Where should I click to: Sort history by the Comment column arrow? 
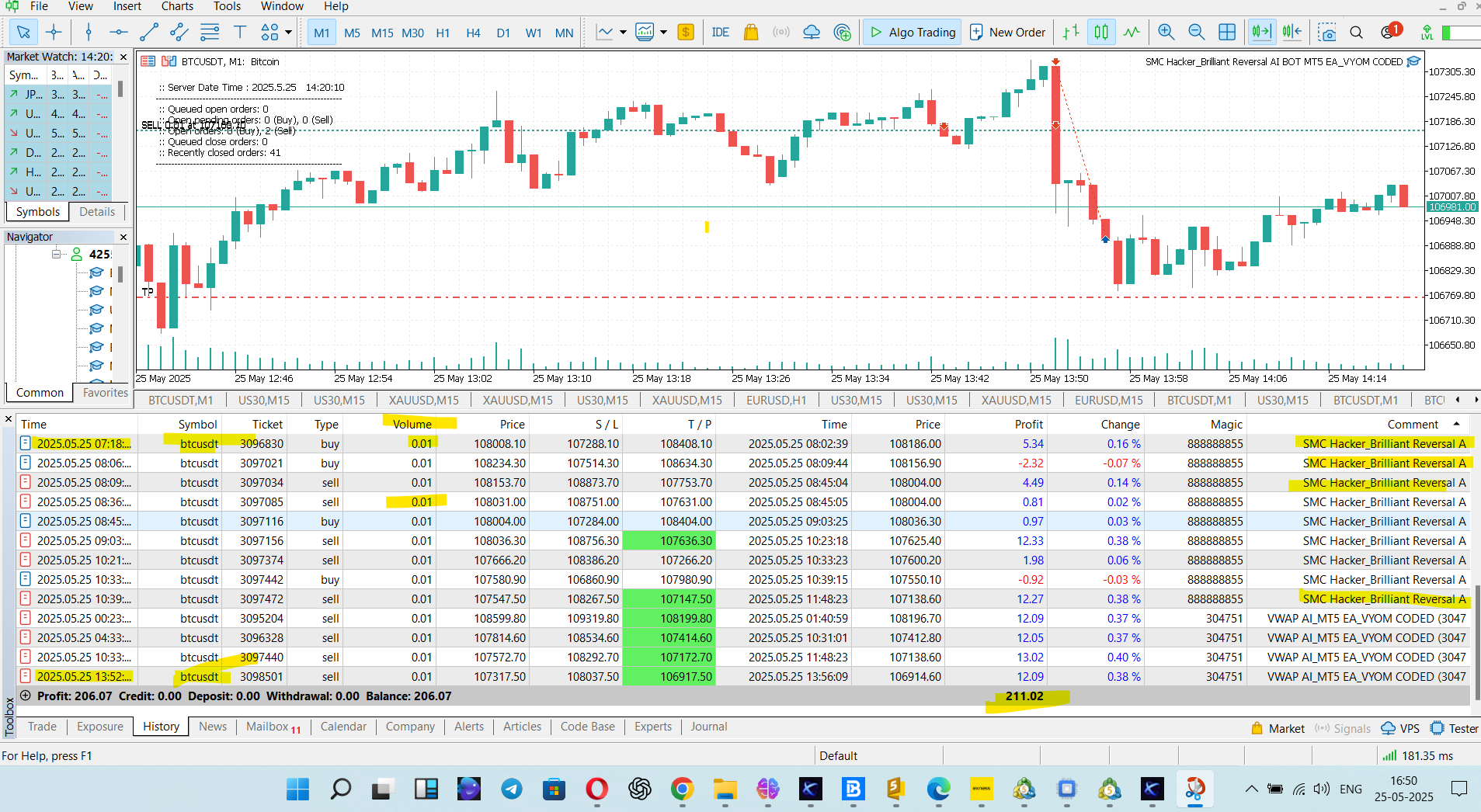tap(1456, 424)
